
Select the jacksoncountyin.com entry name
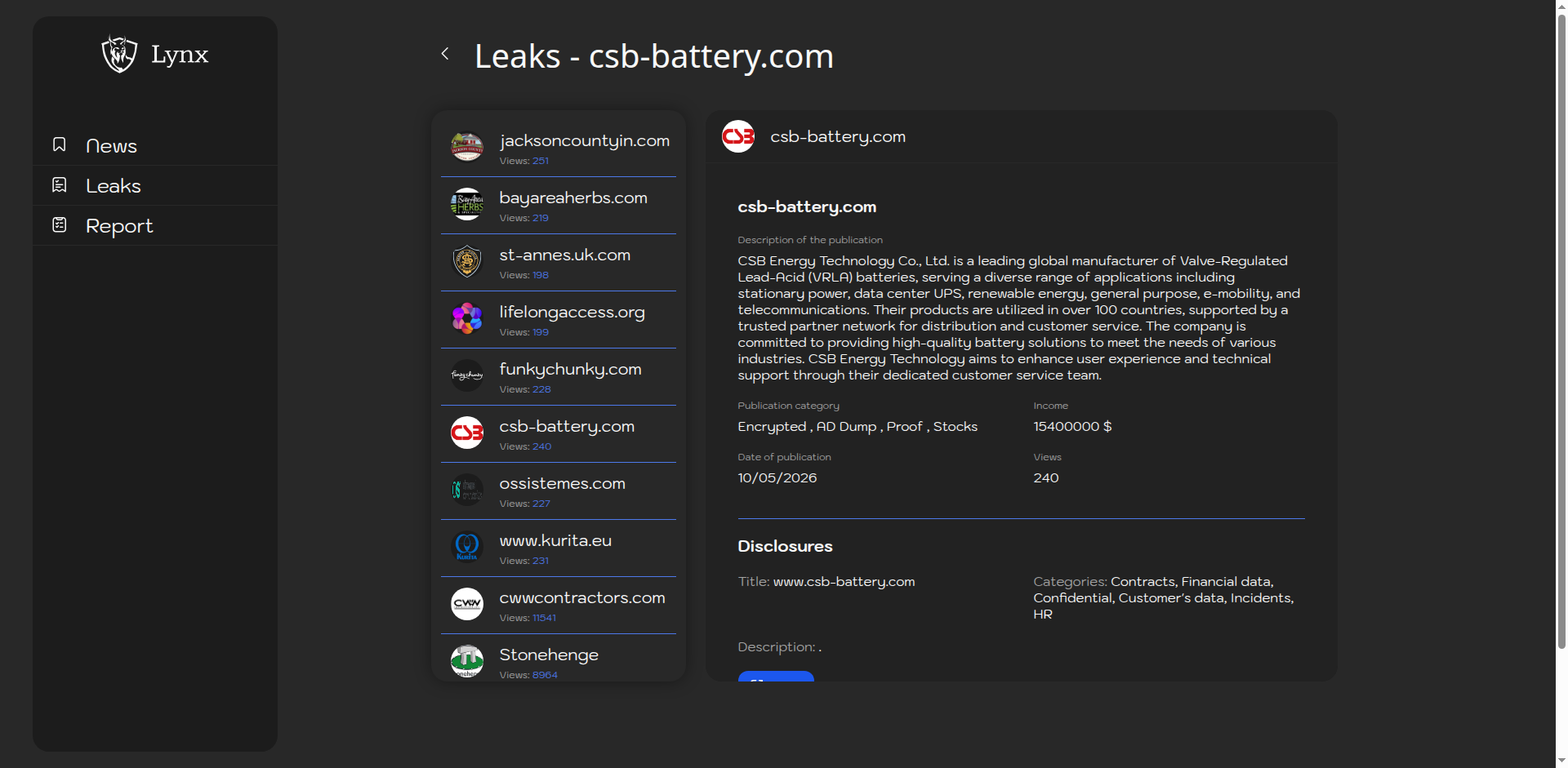click(585, 141)
